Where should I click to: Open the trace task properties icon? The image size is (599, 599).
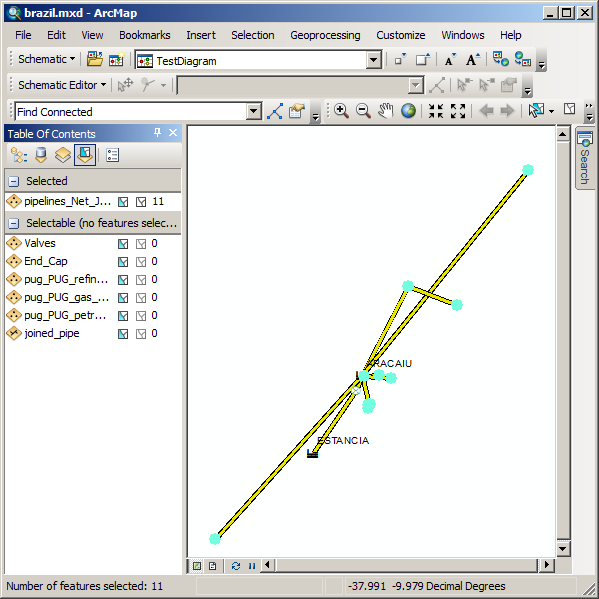[297, 111]
